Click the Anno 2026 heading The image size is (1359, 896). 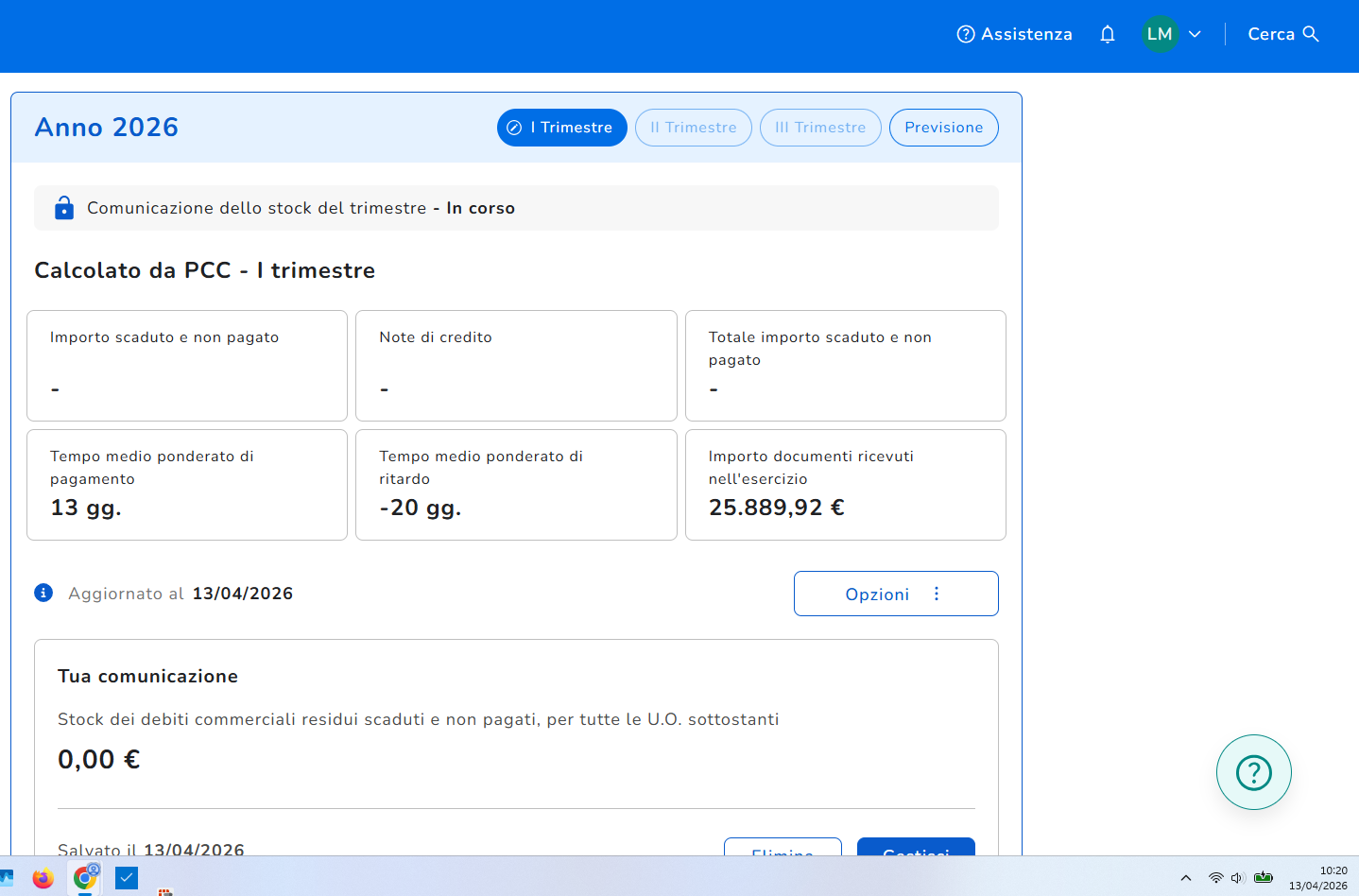tap(107, 128)
